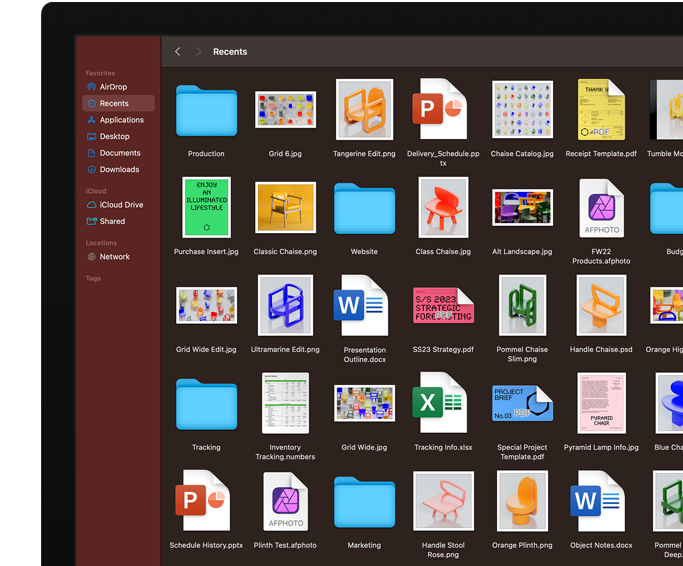
Task: Go to iCloud Drive in sidebar
Action: 121,205
